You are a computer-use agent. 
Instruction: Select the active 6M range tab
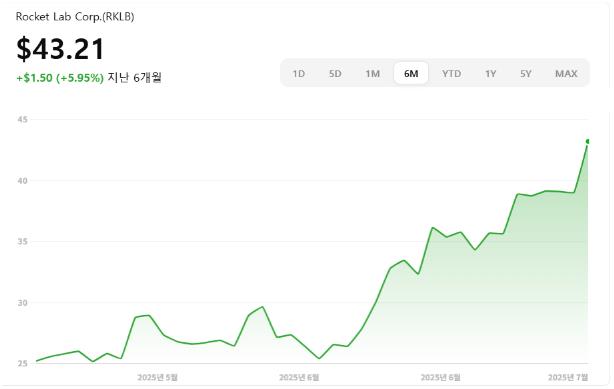pos(411,73)
